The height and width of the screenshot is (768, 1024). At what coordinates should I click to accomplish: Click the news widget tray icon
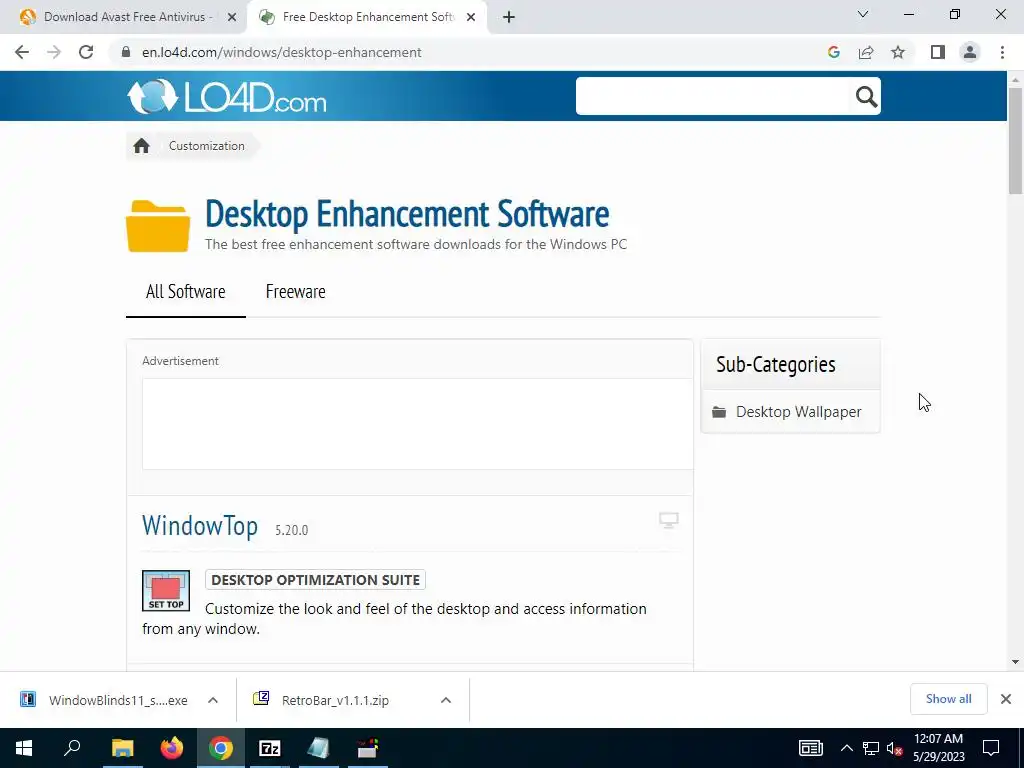tap(810, 748)
